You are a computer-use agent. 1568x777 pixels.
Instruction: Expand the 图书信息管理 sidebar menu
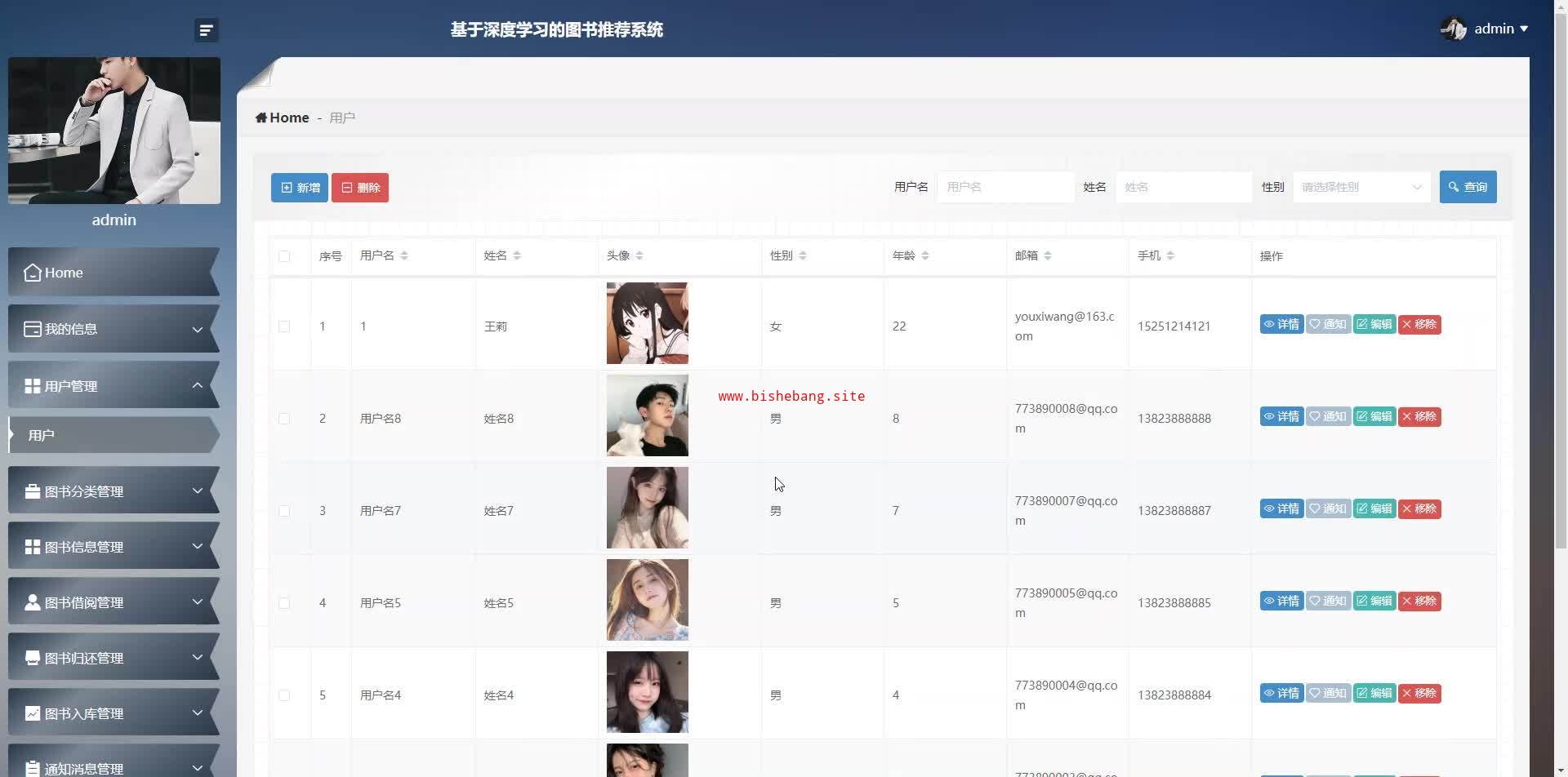pyautogui.click(x=114, y=546)
